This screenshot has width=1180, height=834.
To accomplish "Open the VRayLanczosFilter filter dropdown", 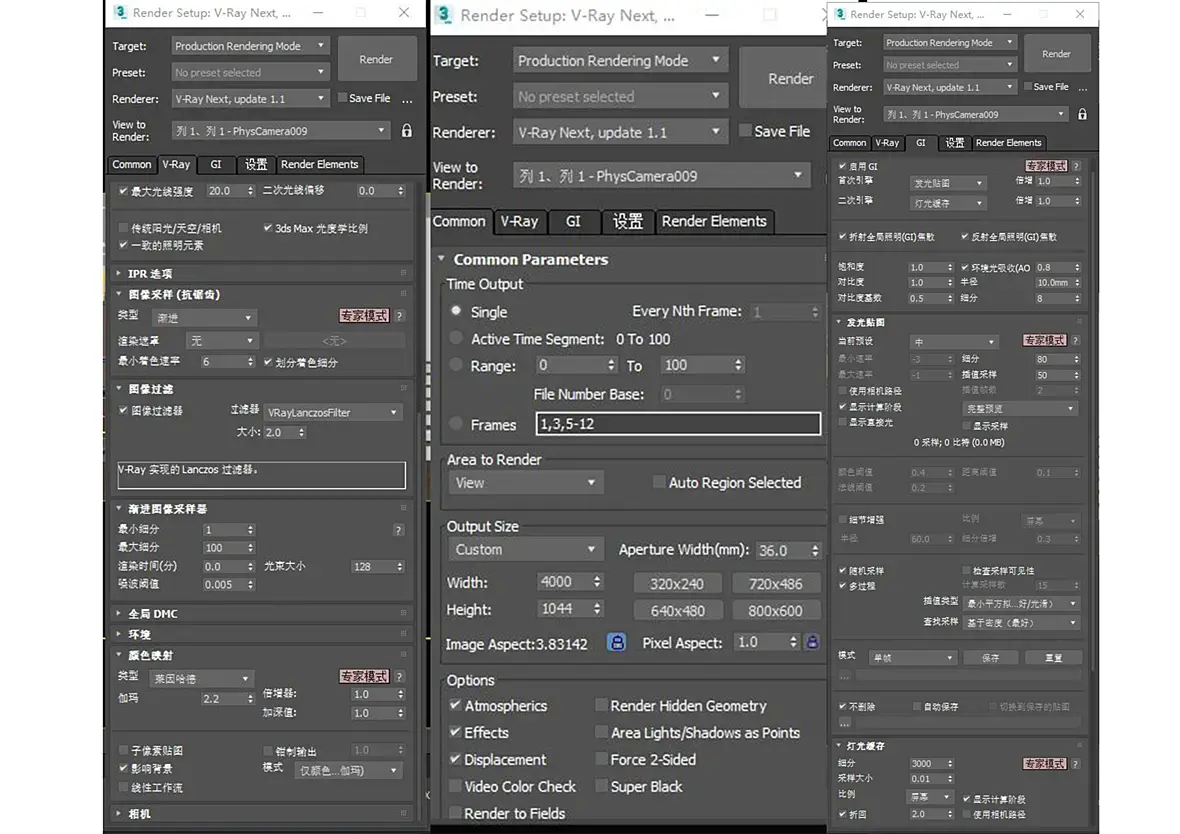I will pos(333,412).
